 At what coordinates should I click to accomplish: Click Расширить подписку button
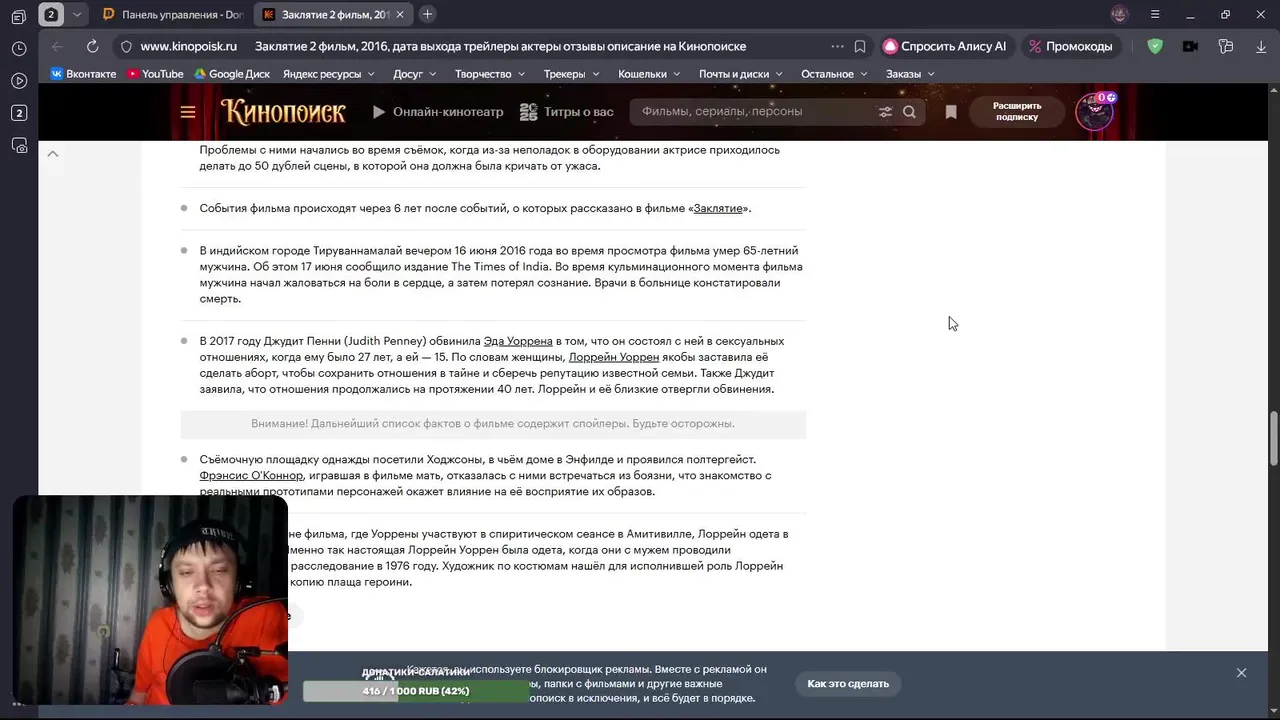click(1017, 111)
